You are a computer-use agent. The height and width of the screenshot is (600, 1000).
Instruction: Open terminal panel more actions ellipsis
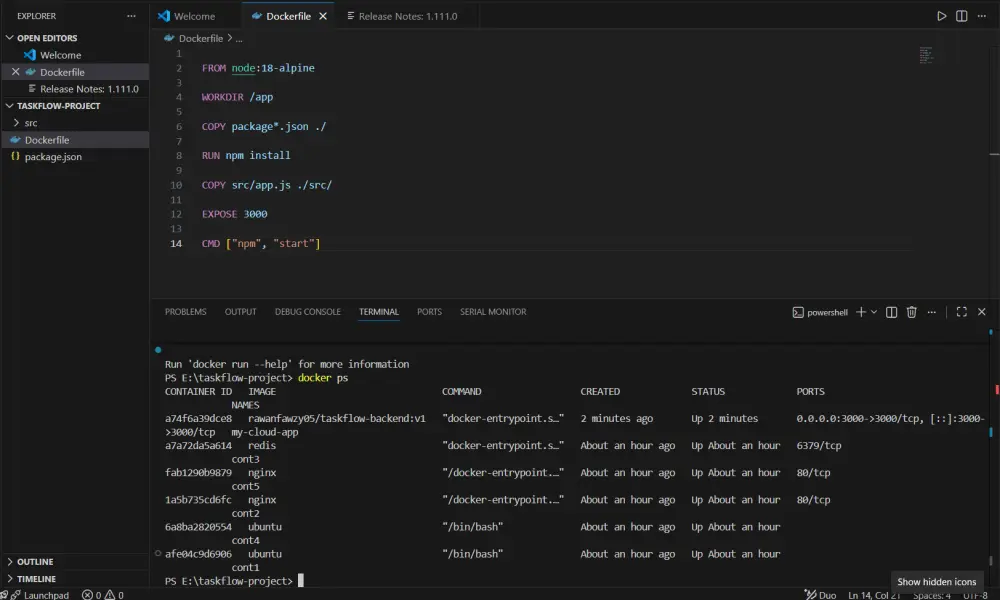click(x=932, y=312)
